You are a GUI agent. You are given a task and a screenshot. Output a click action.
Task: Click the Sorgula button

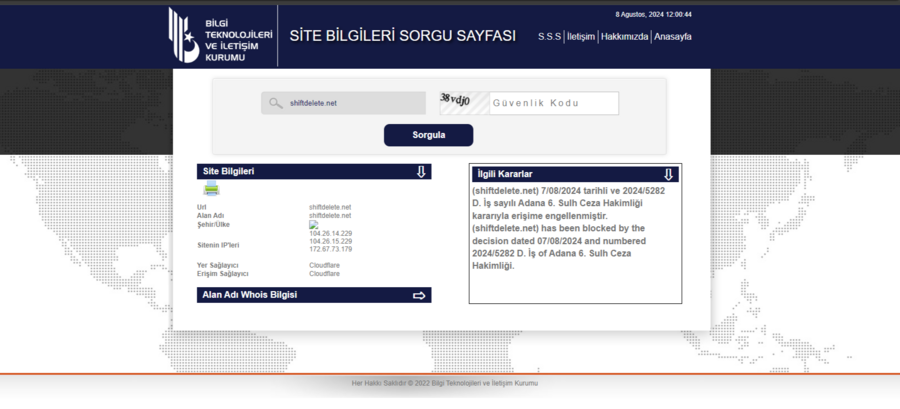click(x=429, y=135)
